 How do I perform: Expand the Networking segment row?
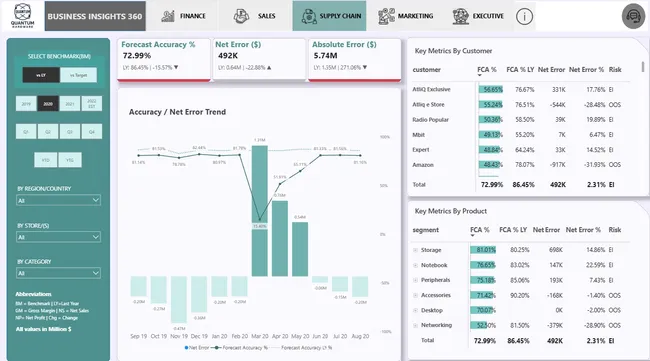point(415,325)
